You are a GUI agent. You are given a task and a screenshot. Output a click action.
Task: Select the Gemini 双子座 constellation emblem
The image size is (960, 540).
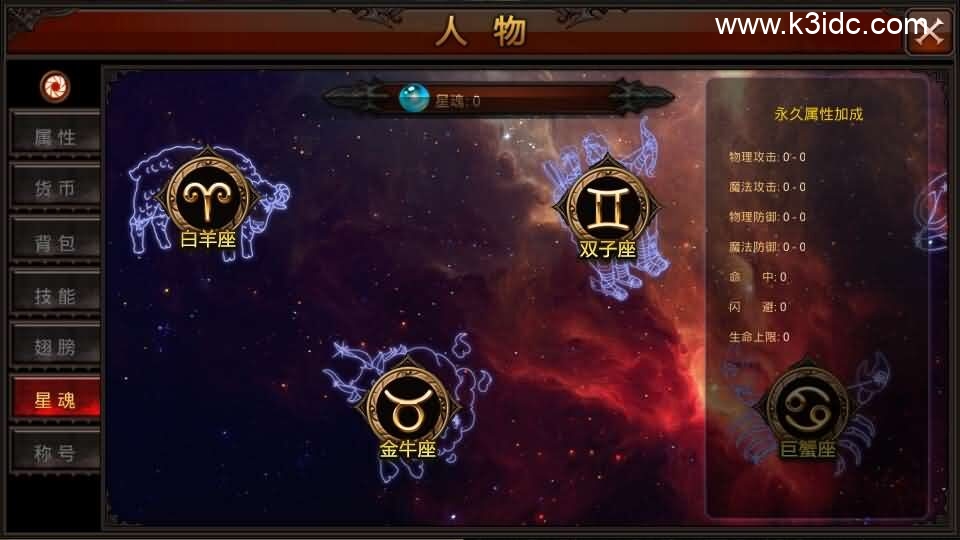(x=607, y=208)
